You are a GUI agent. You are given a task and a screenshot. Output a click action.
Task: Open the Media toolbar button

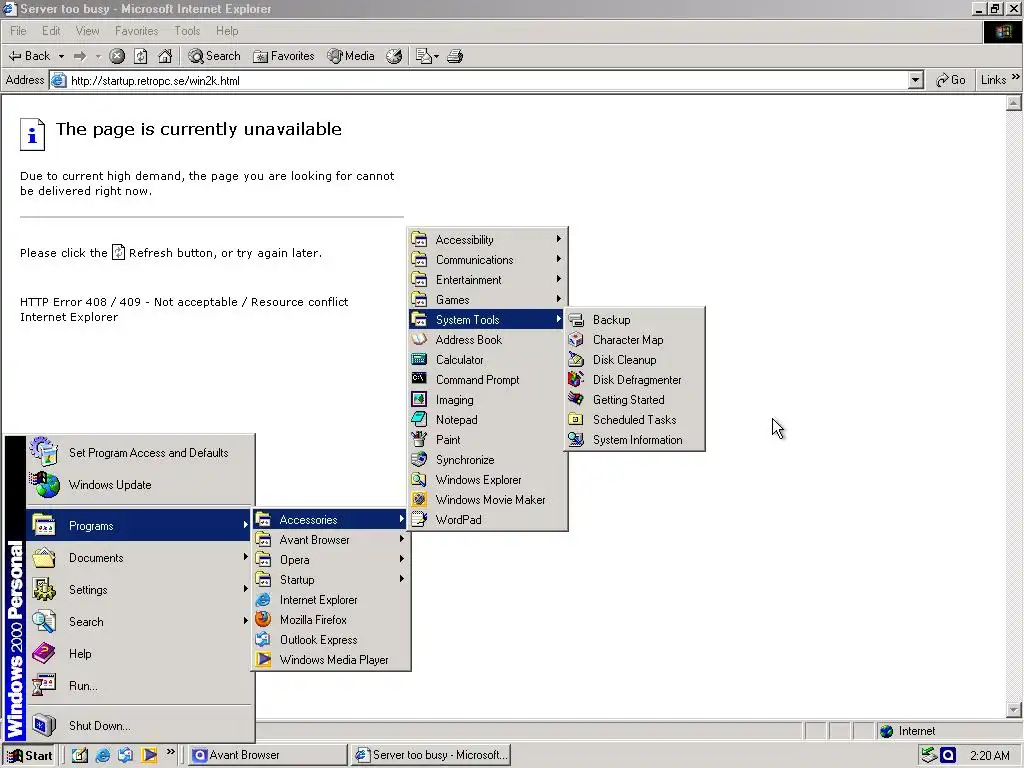[351, 56]
